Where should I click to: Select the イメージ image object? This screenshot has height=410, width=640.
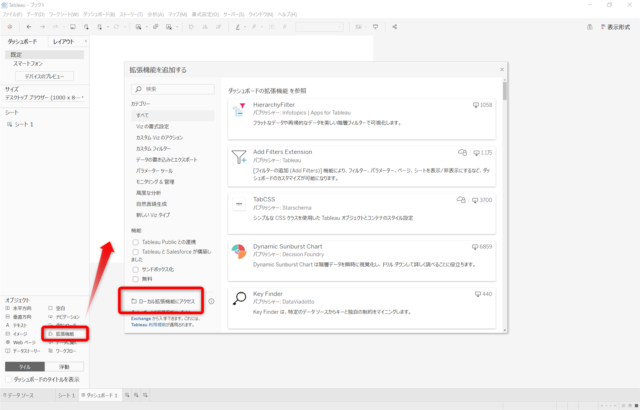(17, 334)
